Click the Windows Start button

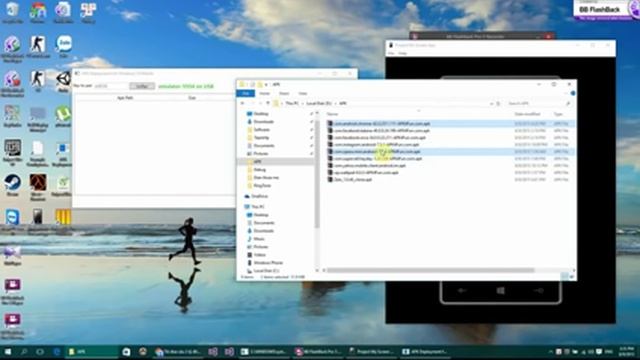point(7,352)
